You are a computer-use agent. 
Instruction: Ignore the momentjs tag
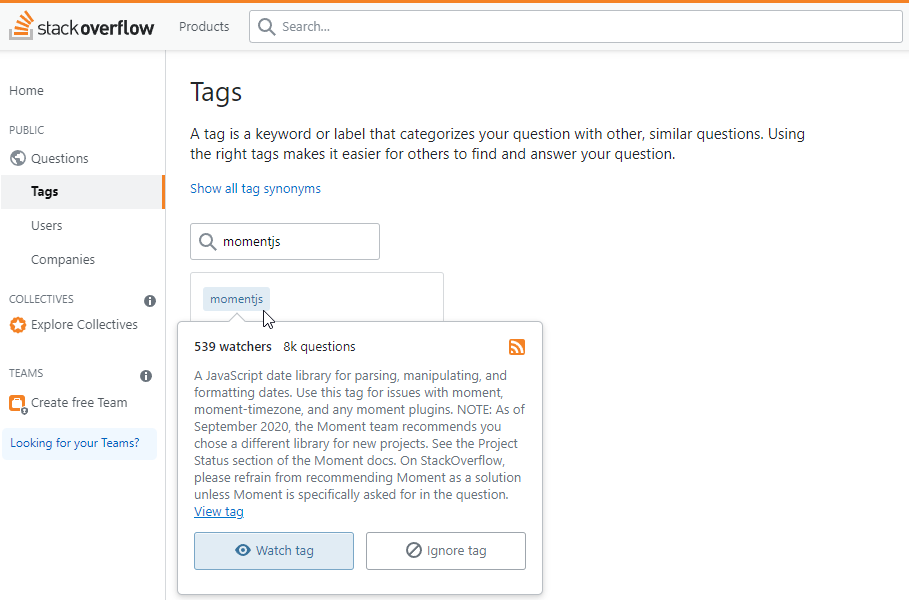tap(445, 550)
